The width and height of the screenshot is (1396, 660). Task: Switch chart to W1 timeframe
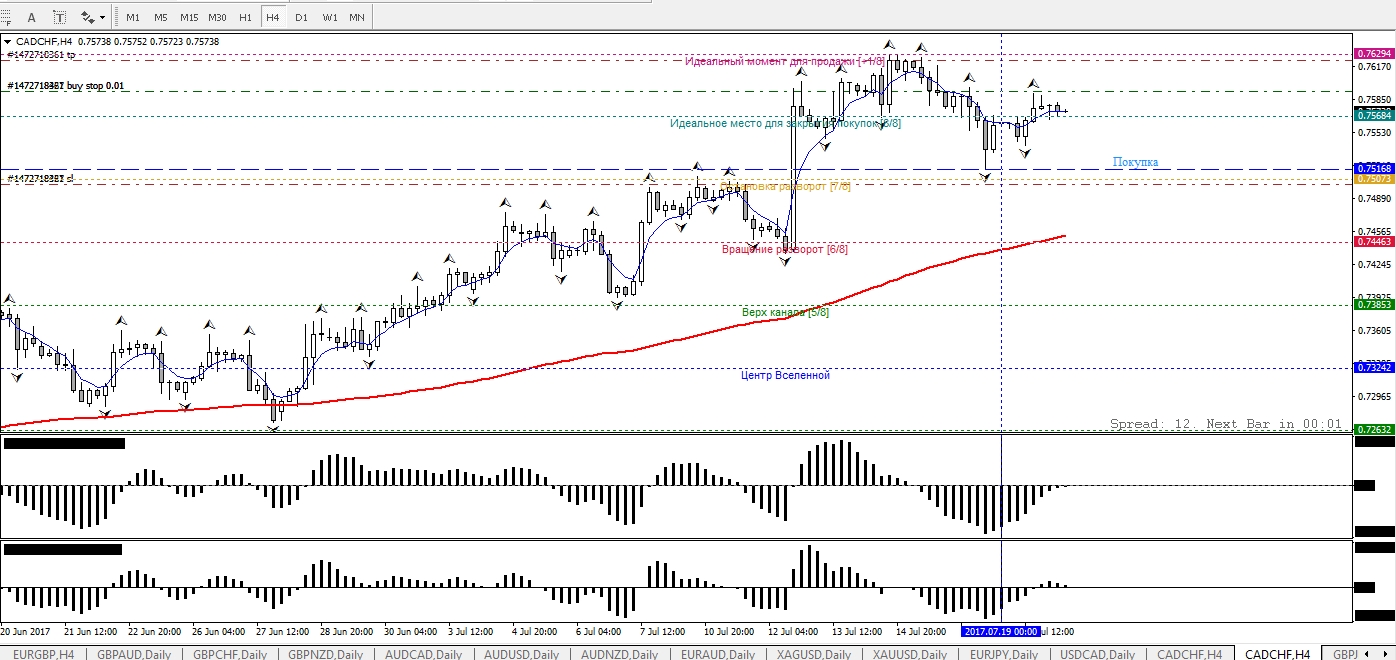coord(330,17)
